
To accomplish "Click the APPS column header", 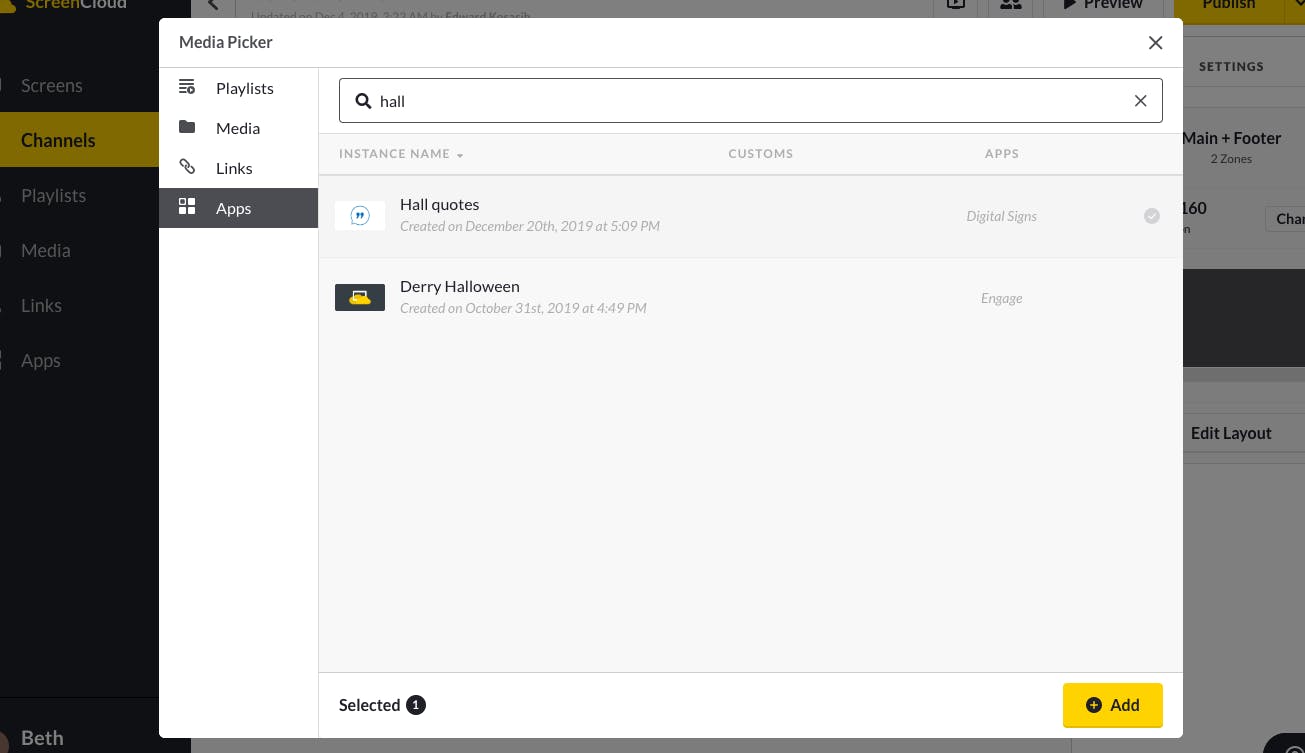I will coord(1001,154).
